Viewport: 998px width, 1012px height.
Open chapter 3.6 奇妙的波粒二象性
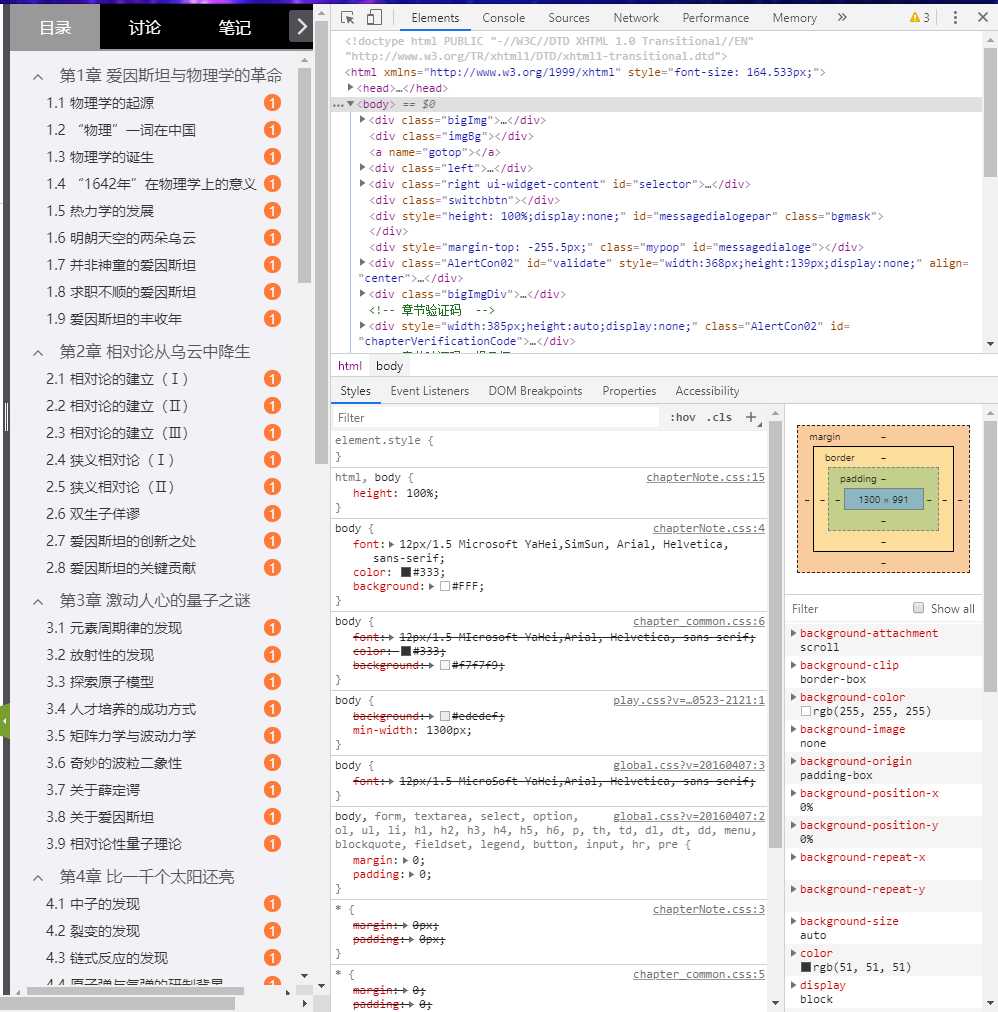(114, 763)
